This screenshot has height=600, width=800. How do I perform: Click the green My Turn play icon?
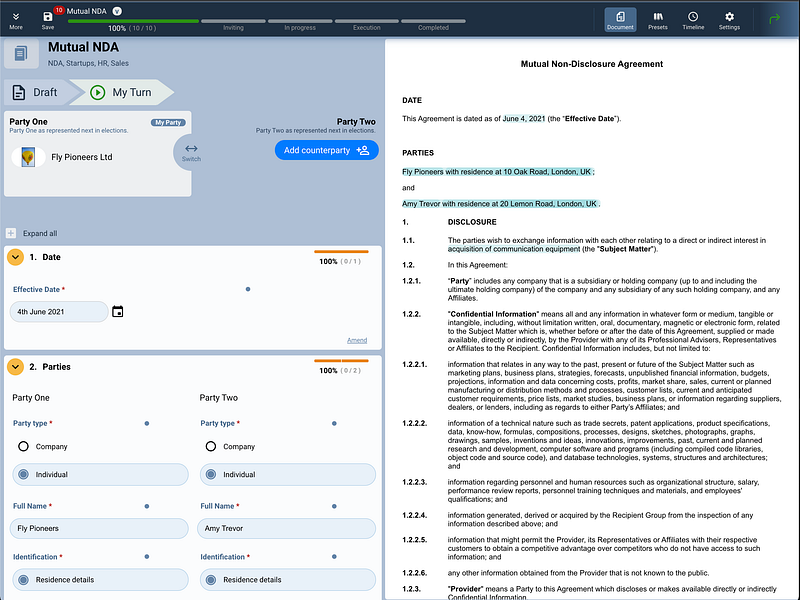click(x=97, y=92)
